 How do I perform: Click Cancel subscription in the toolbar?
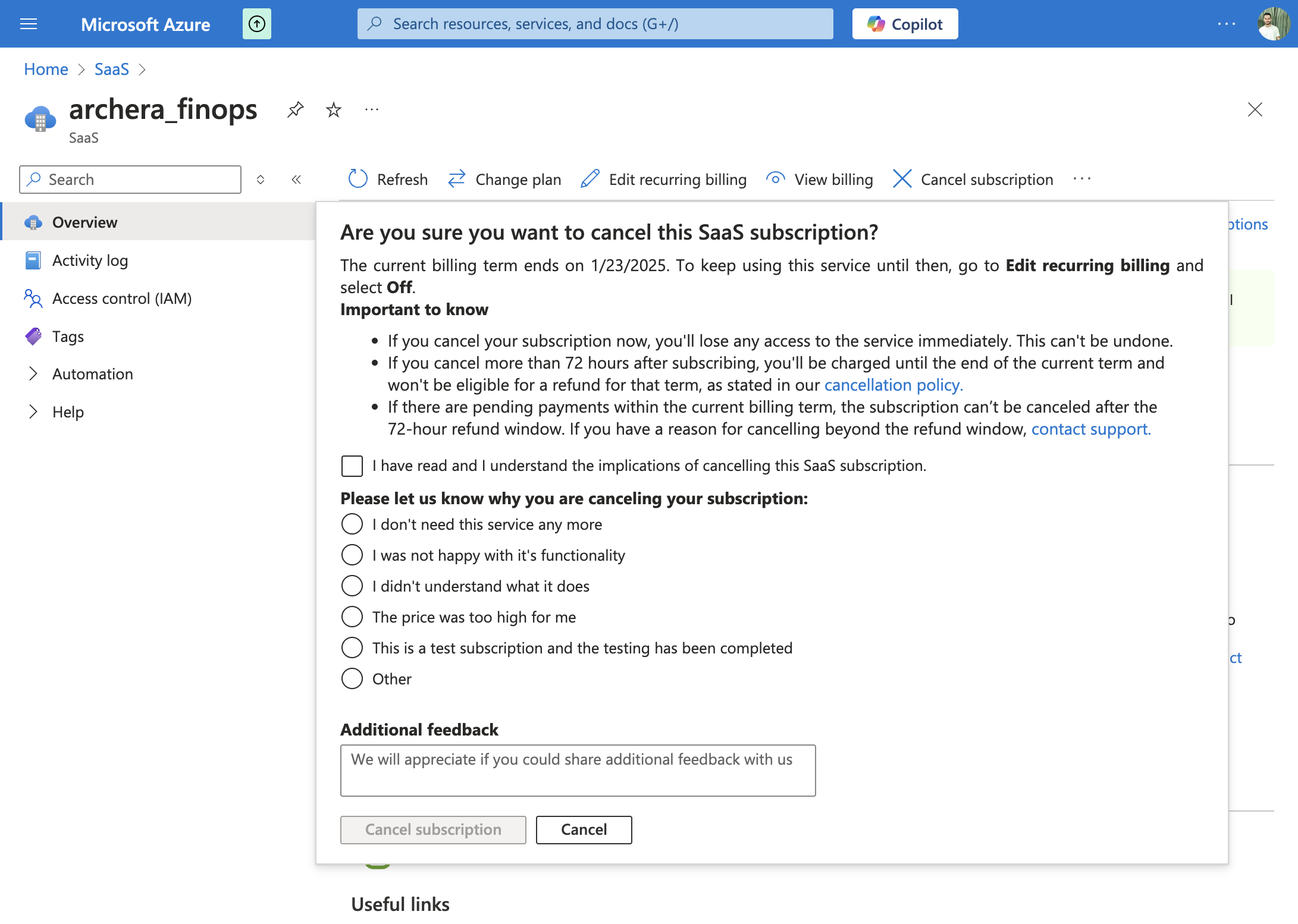(973, 179)
